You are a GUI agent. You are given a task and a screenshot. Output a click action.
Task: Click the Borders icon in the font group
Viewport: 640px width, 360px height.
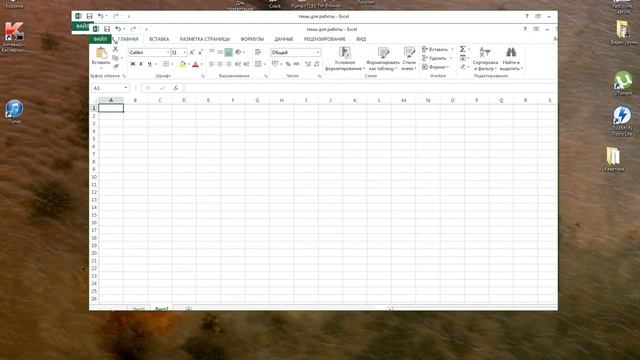click(166, 64)
